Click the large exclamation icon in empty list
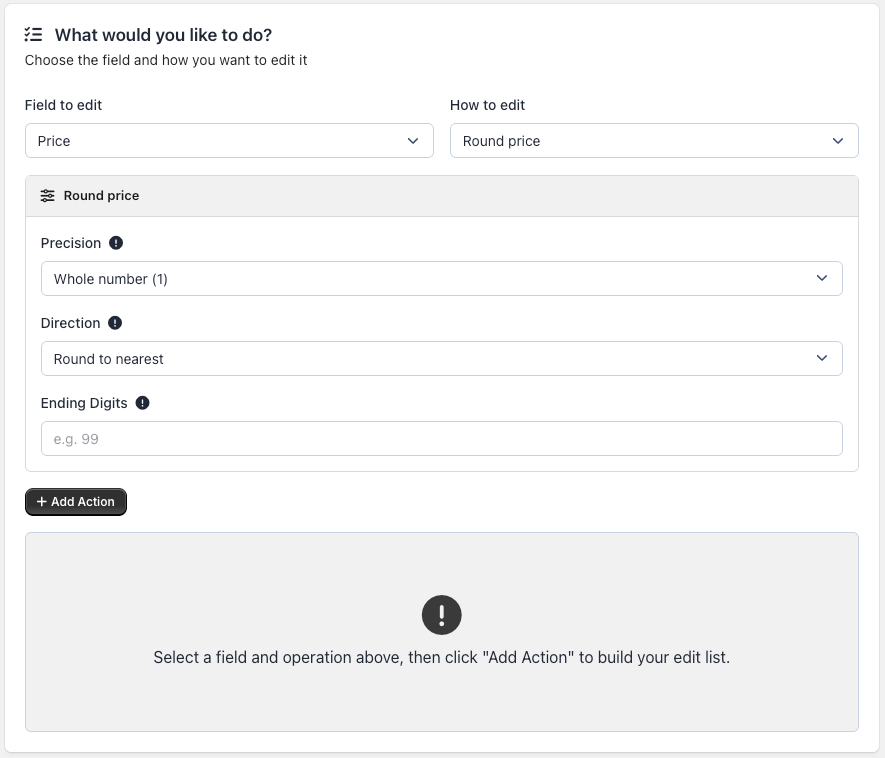The width and height of the screenshot is (885, 758). [441, 615]
